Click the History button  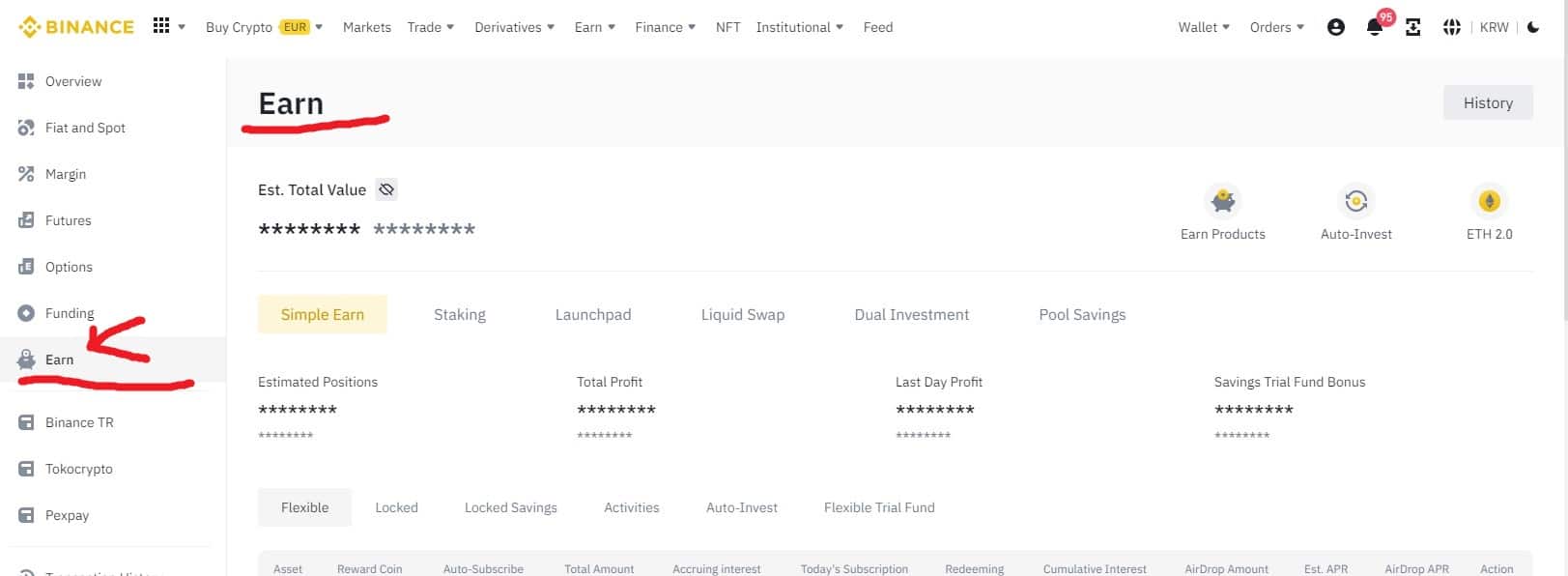tap(1487, 102)
